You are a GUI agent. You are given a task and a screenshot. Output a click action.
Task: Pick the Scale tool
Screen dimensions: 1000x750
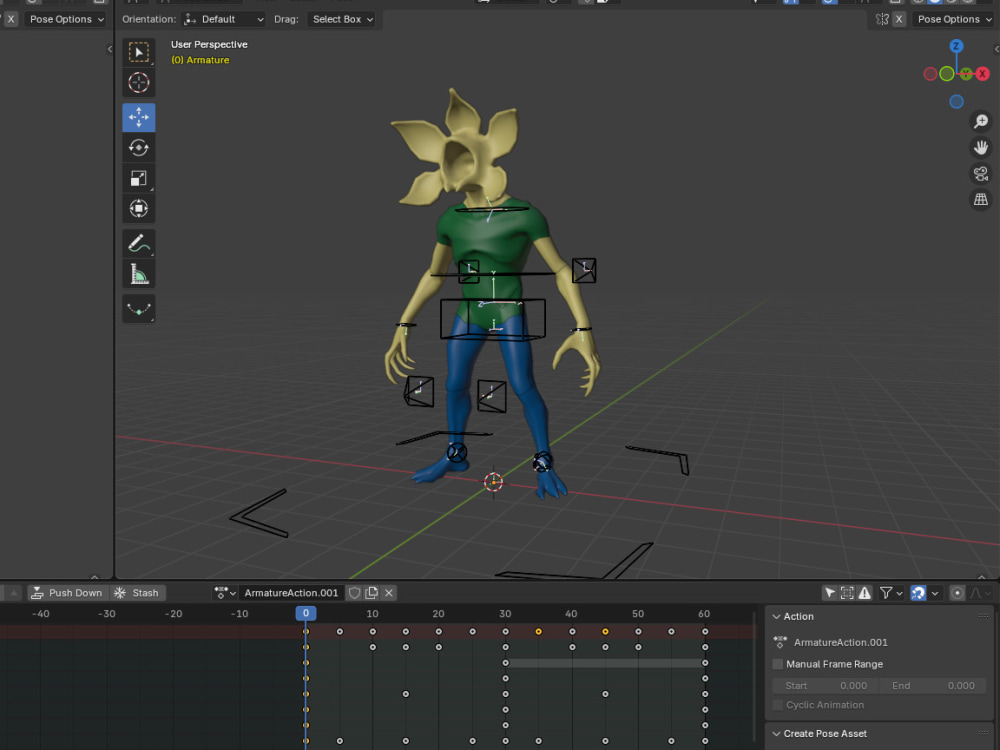coord(138,179)
